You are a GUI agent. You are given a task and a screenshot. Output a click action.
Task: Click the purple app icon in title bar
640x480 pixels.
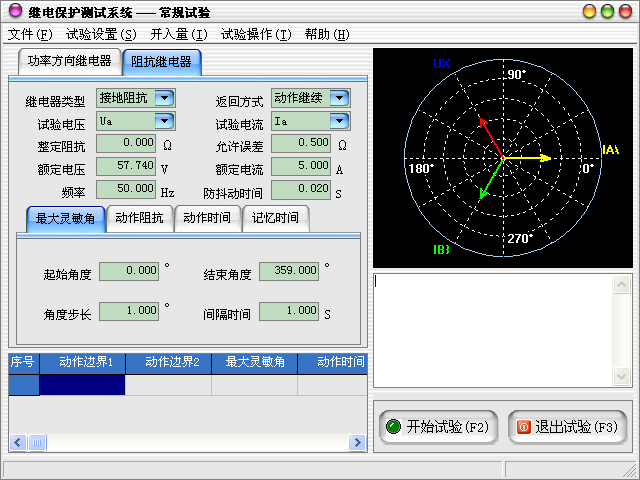(x=15, y=11)
